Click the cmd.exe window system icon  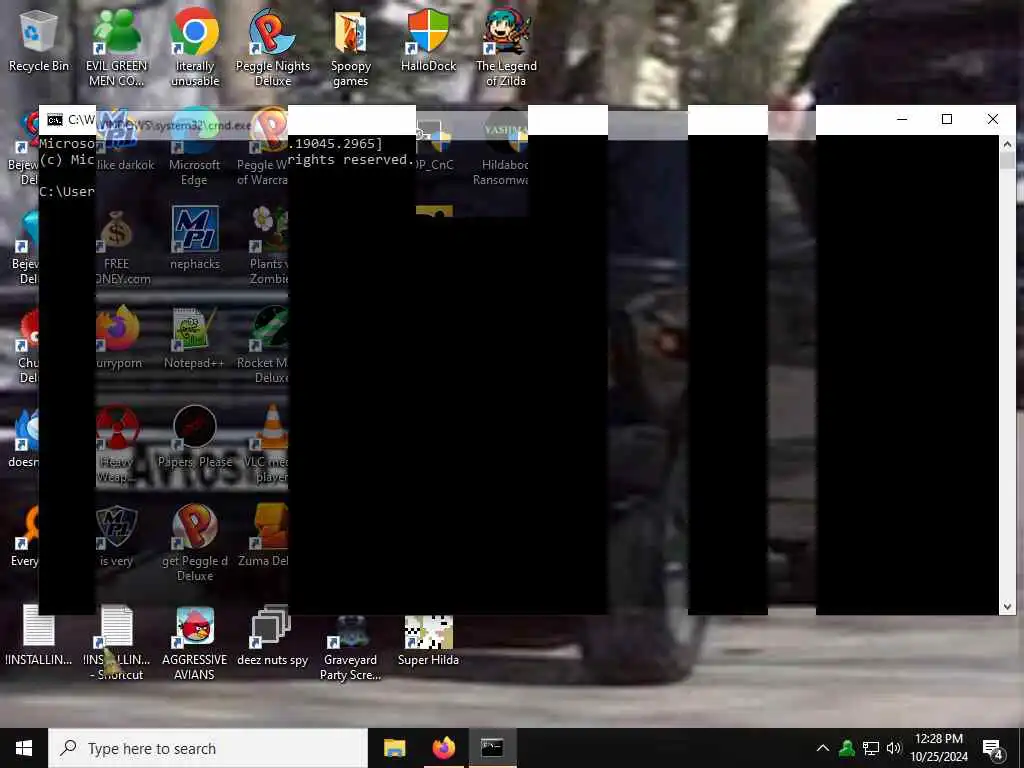coord(55,120)
